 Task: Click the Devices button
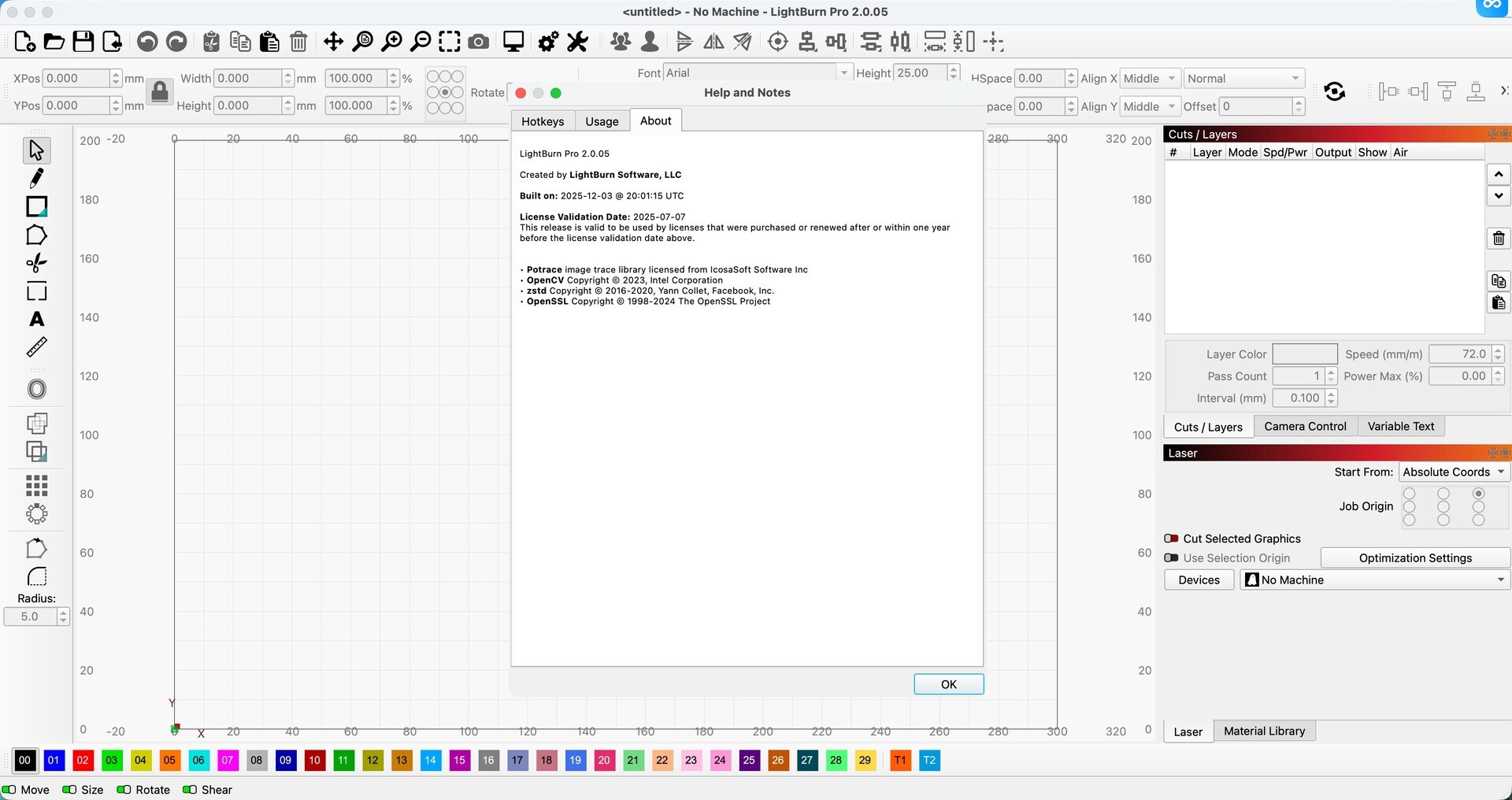[1199, 580]
